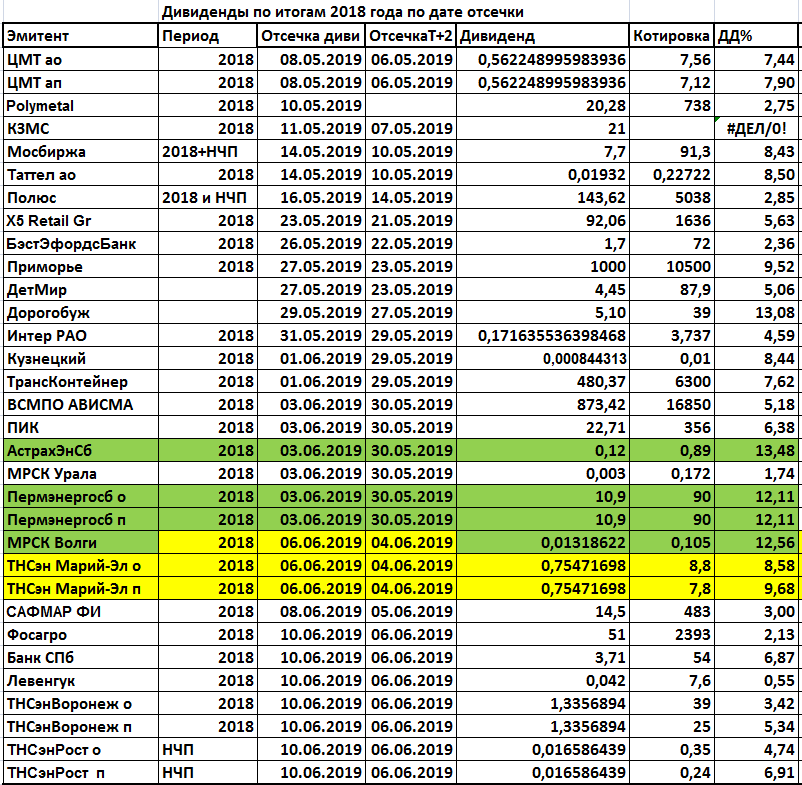
Task: Click the 'ДетМир' issuer cell
Action: point(81,289)
